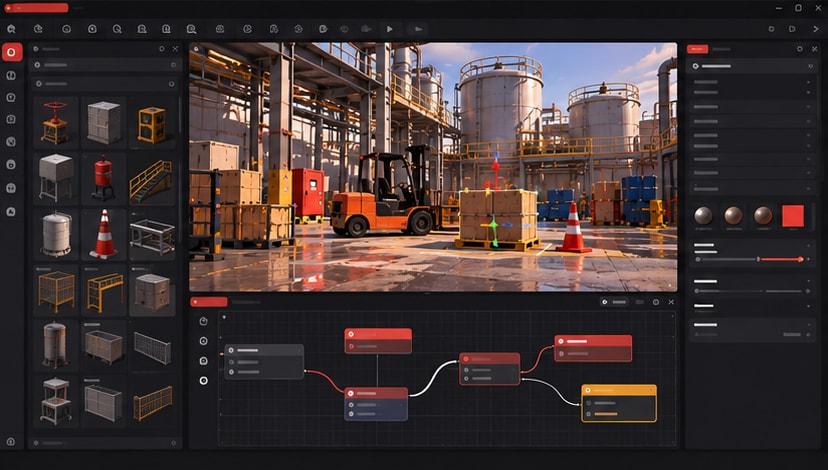The image size is (828, 470).
Task: Choose the silver round tank asset thumbnail
Action: coord(55,234)
